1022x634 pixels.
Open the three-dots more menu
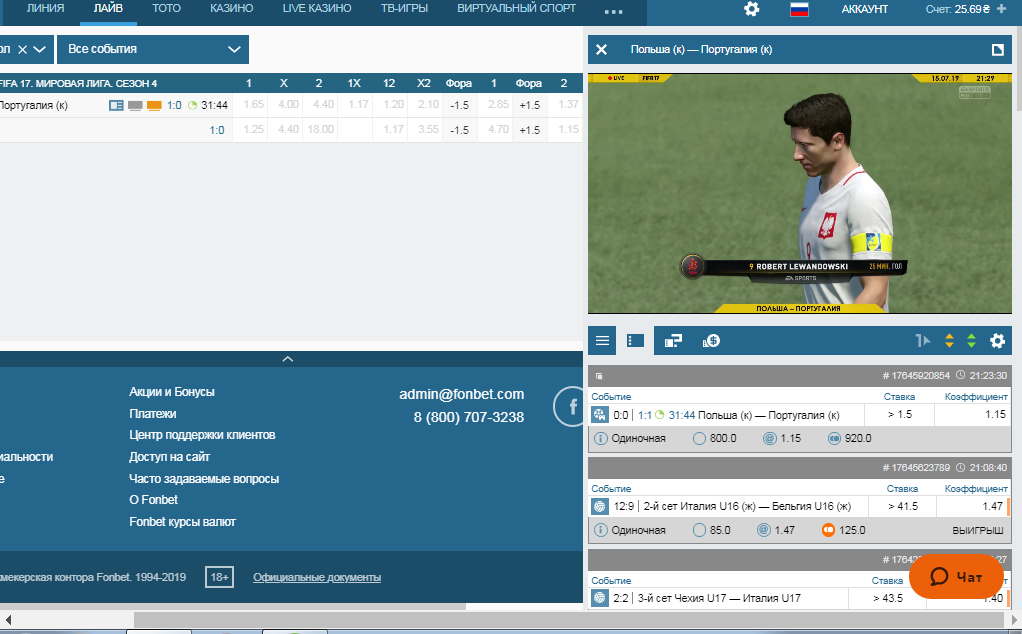pos(613,11)
